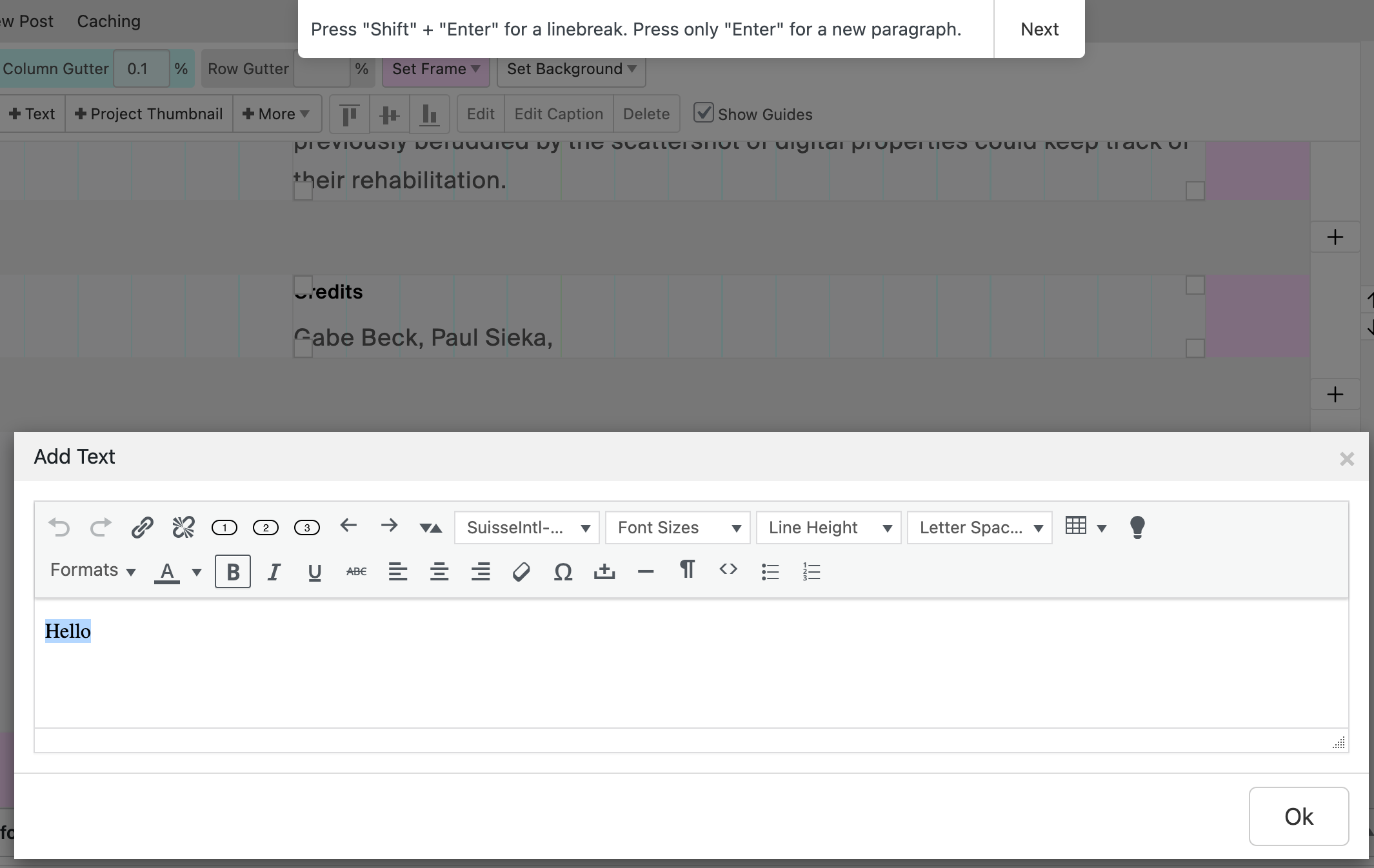Toggle italic formatting

[x=274, y=571]
